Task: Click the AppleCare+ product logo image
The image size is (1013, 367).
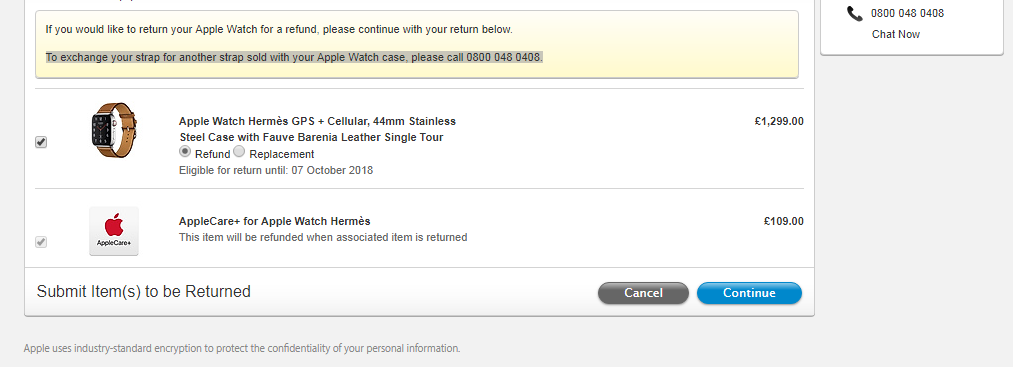Action: click(x=114, y=231)
